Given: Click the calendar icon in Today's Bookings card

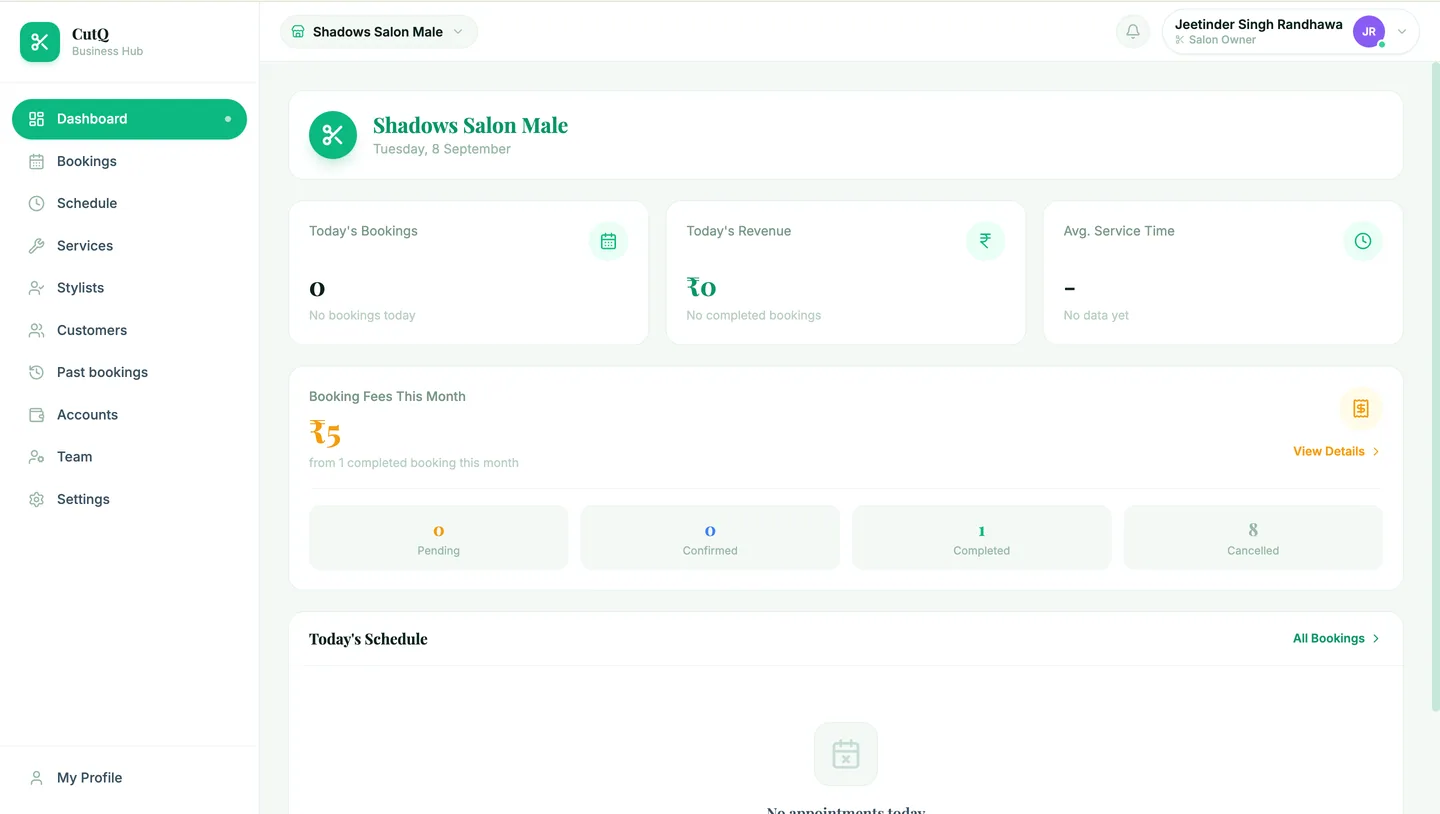Looking at the screenshot, I should click(608, 241).
